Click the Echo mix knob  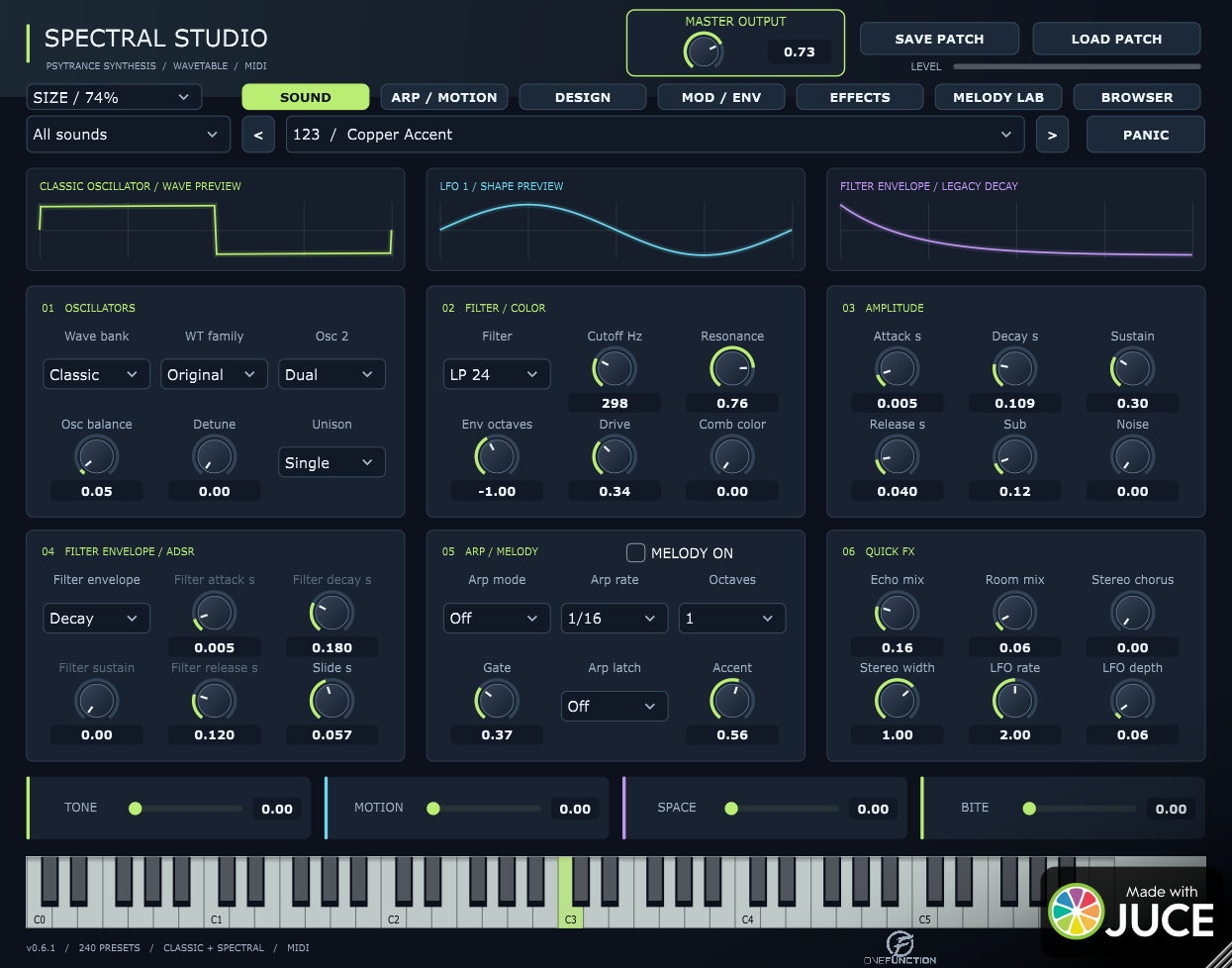pos(898,613)
